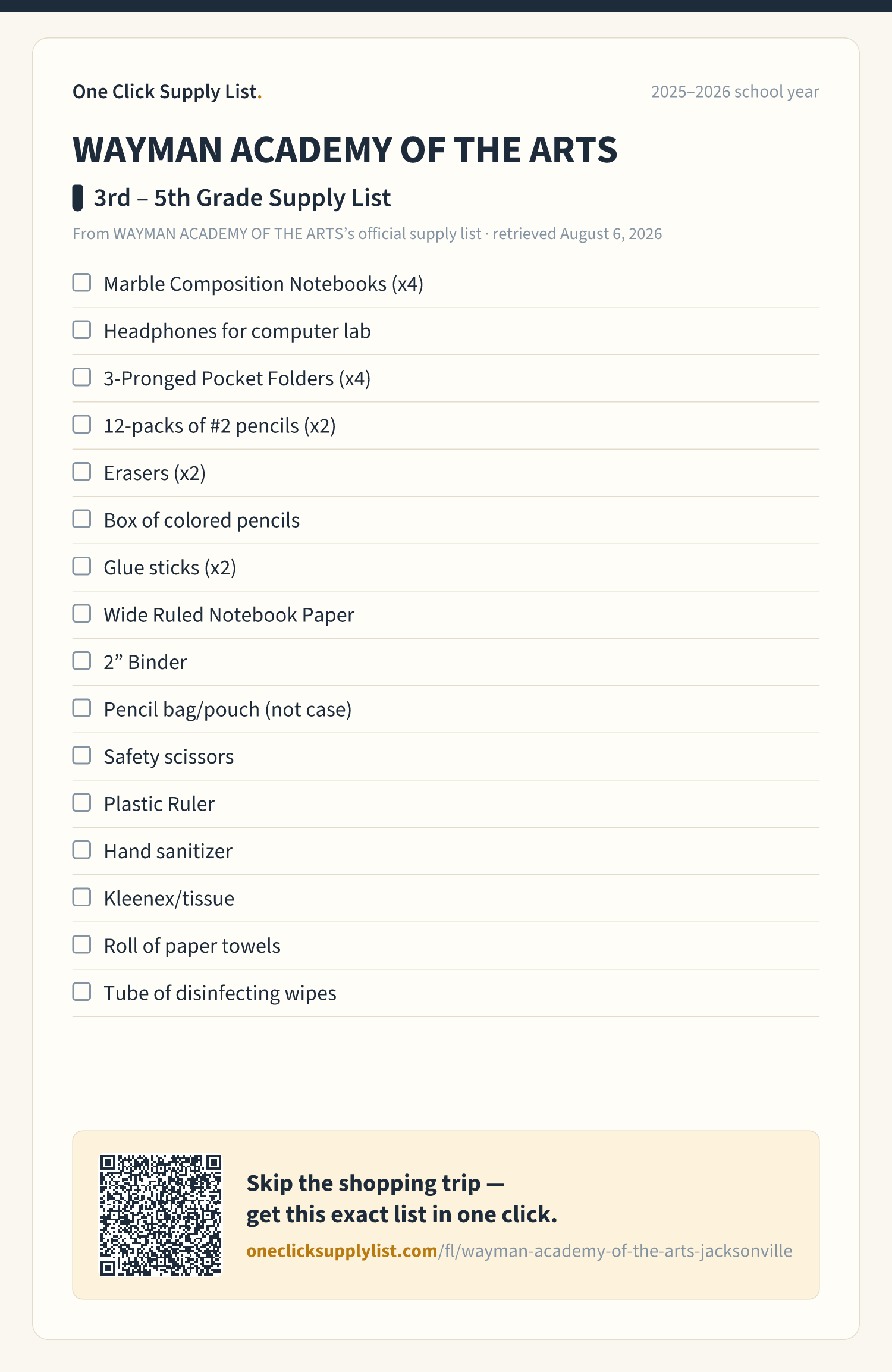Screen dimensions: 892x1372
Task: Check the Marble Composition Notebooks box
Action: coord(81,282)
